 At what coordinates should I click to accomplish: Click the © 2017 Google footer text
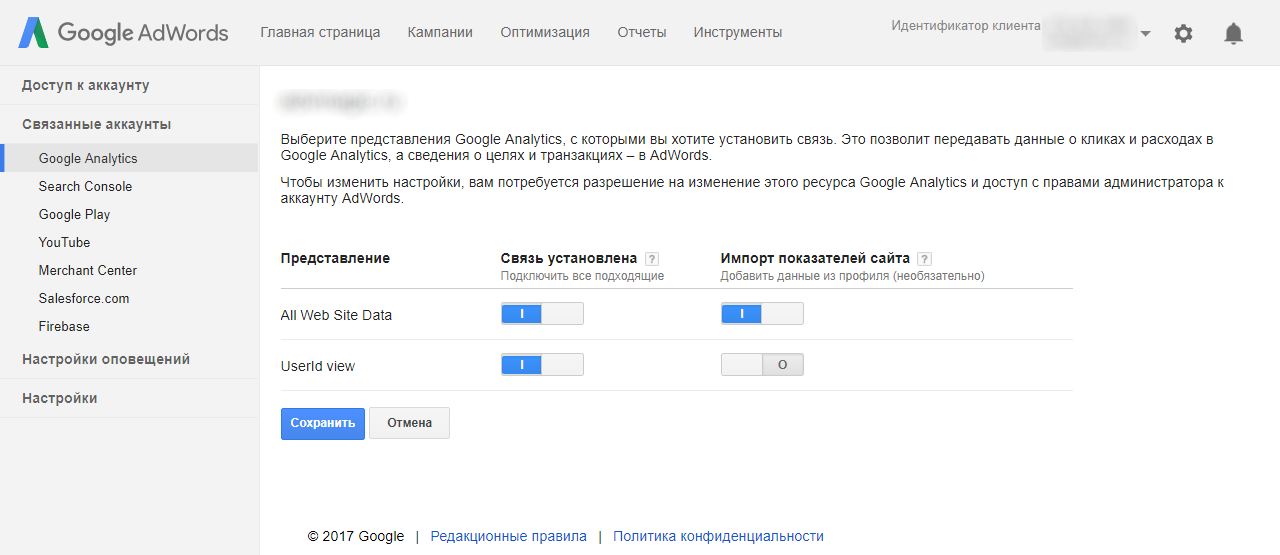pyautogui.click(x=356, y=536)
